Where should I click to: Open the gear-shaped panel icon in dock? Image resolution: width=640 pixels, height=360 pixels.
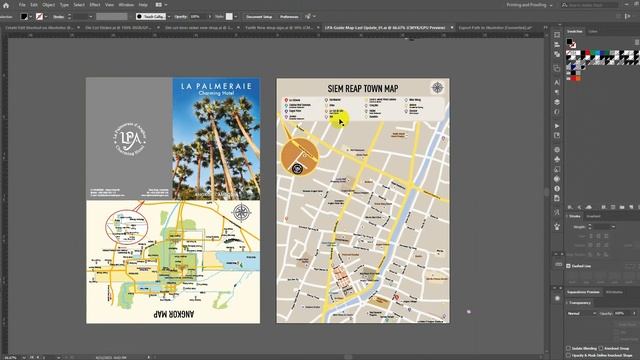click(x=557, y=150)
